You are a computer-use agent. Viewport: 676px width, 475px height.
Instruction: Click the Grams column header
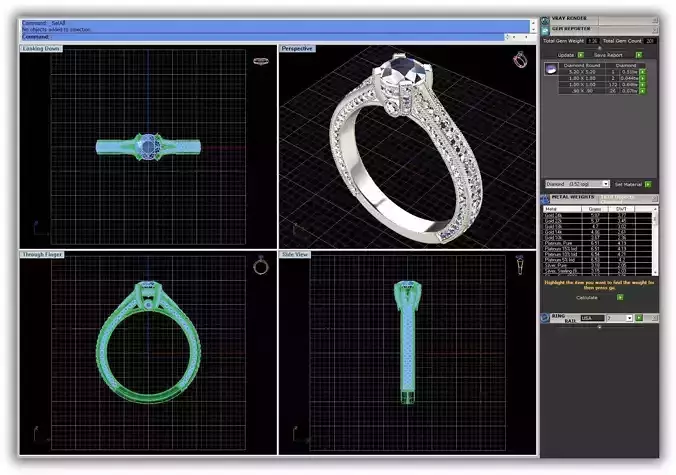(595, 209)
